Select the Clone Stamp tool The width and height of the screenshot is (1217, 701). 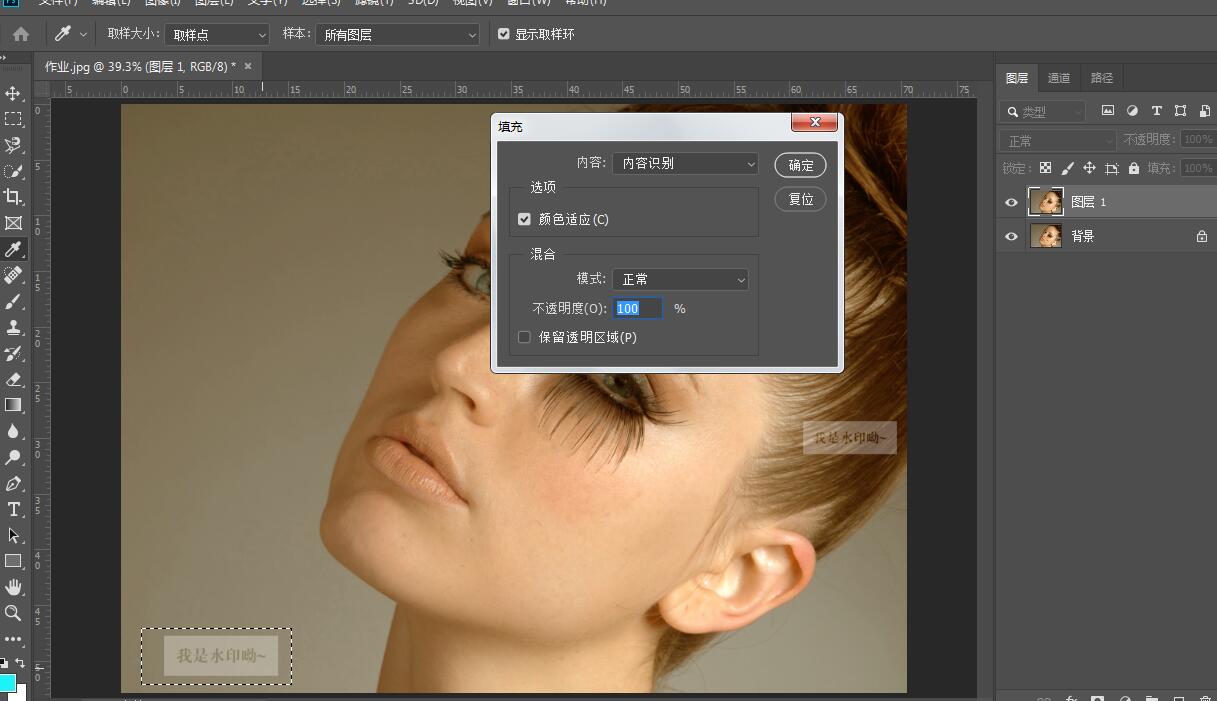pyautogui.click(x=13, y=327)
